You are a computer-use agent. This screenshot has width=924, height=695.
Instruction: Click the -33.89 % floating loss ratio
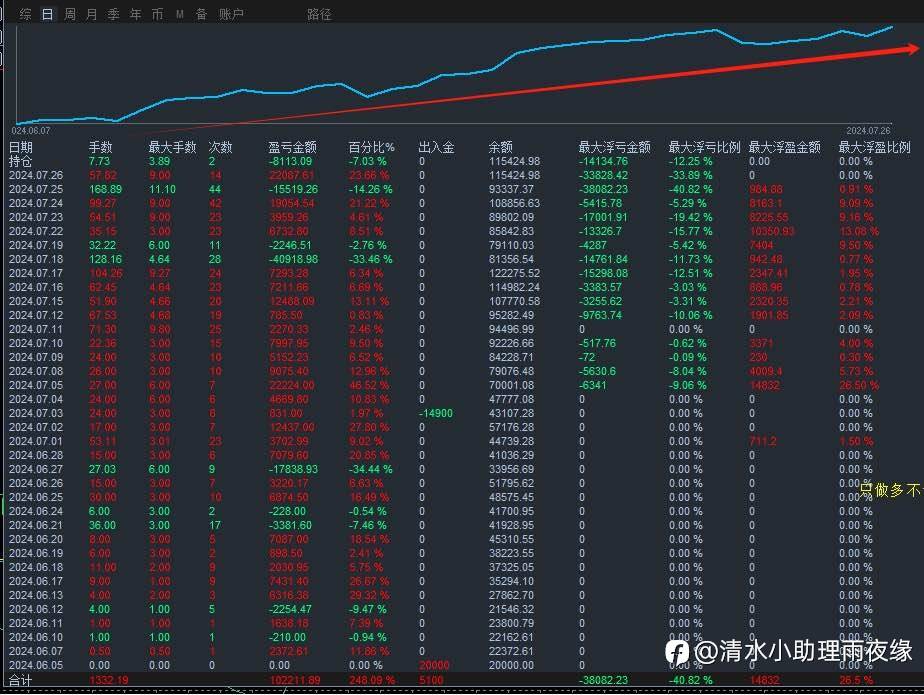[691, 175]
